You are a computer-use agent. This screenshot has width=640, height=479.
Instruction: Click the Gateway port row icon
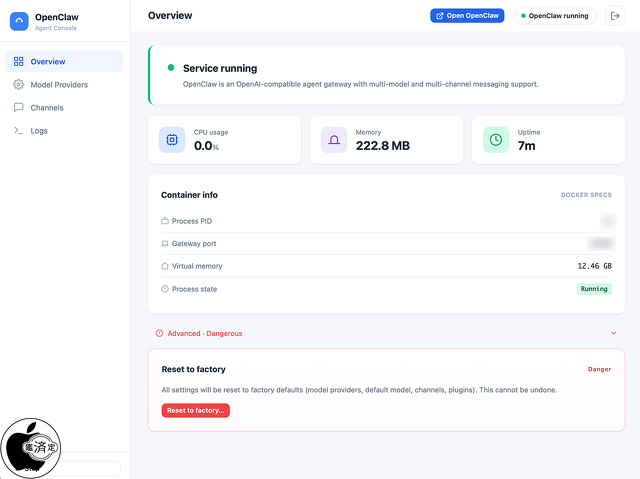(165, 244)
